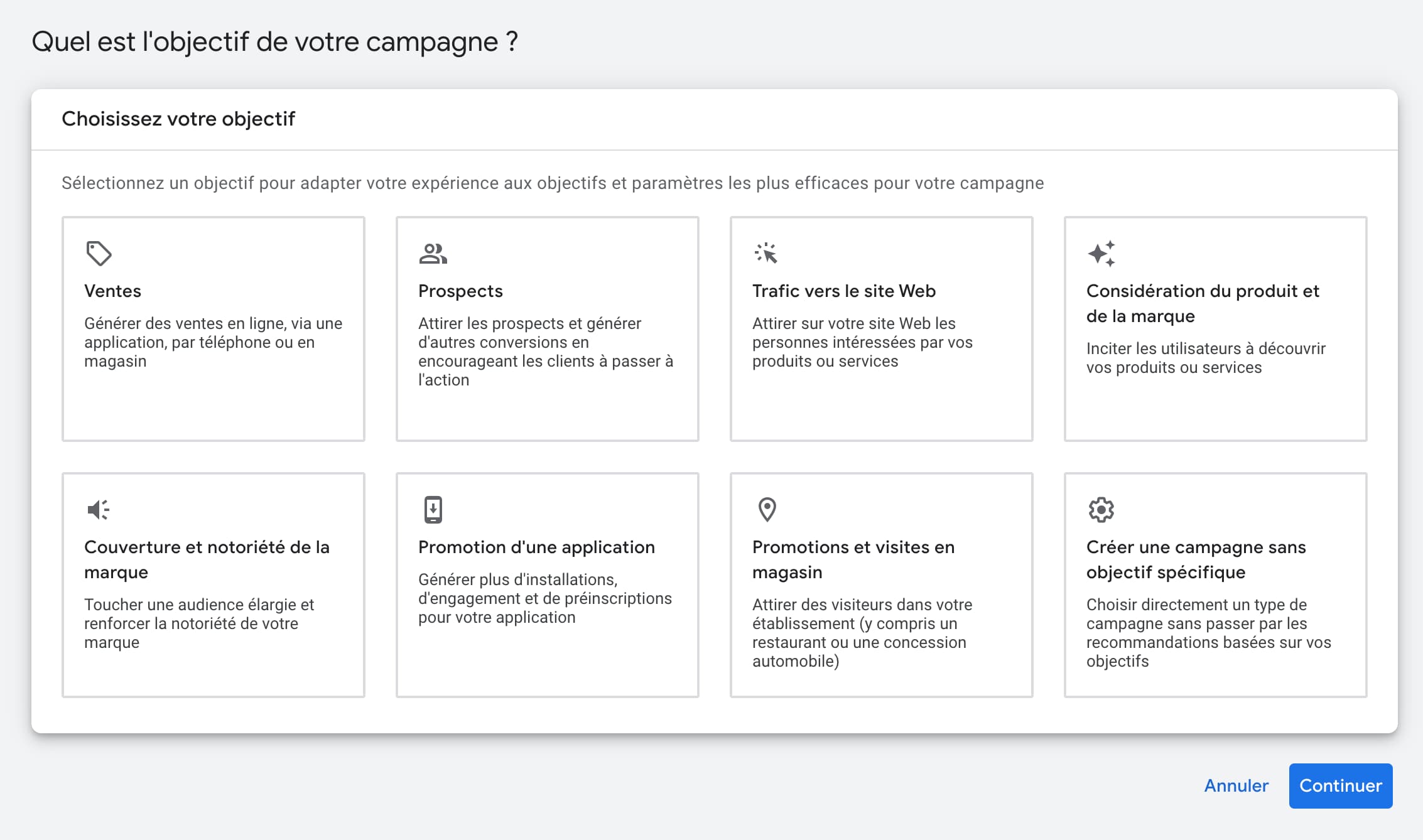1423x840 pixels.
Task: Select Trafic vers le site Web heading
Action: coord(844,291)
